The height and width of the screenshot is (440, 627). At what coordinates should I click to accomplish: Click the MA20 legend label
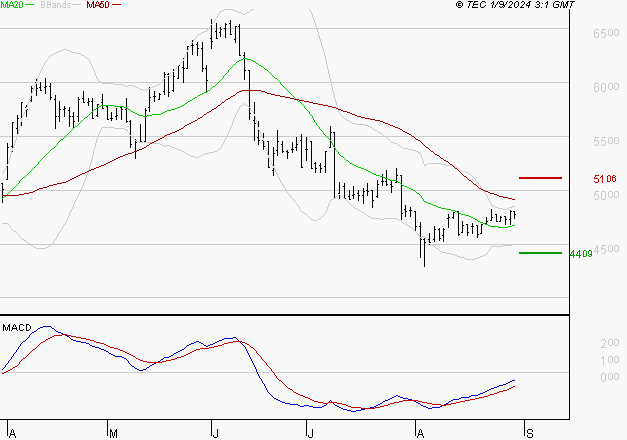(x=12, y=5)
